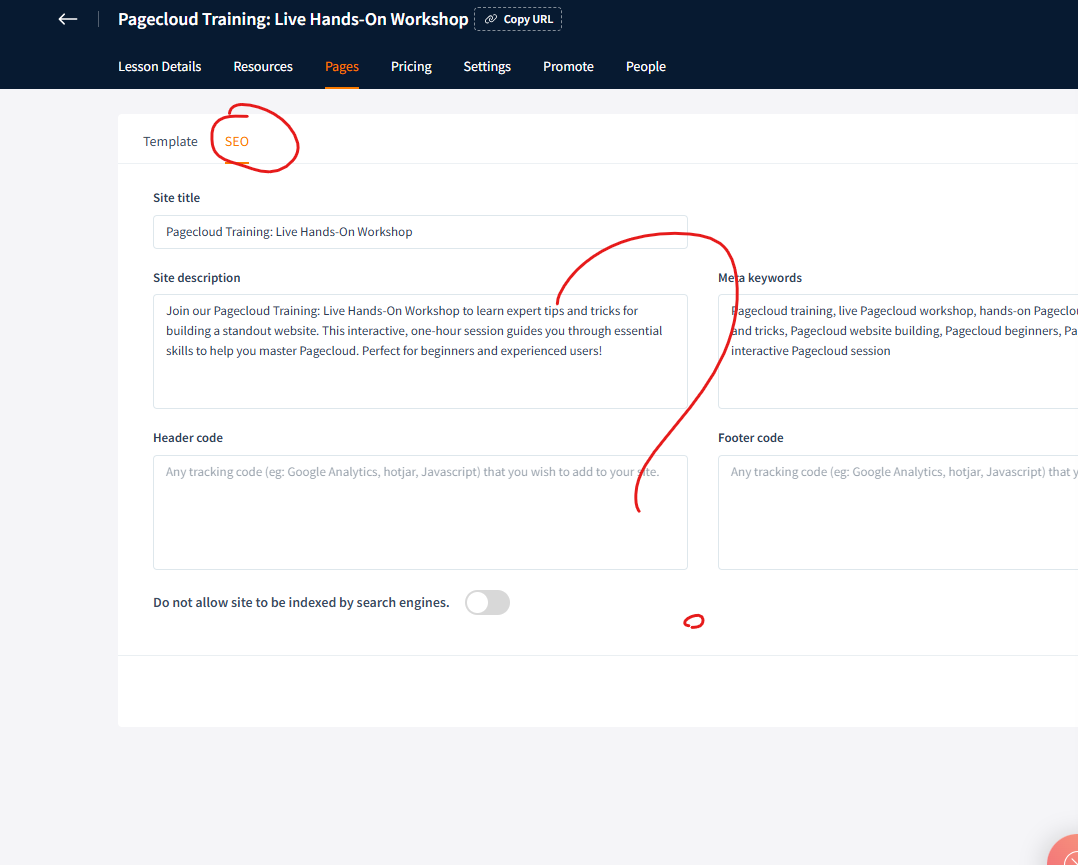Click the 'Site title' label
This screenshot has height=865, width=1078.
177,197
